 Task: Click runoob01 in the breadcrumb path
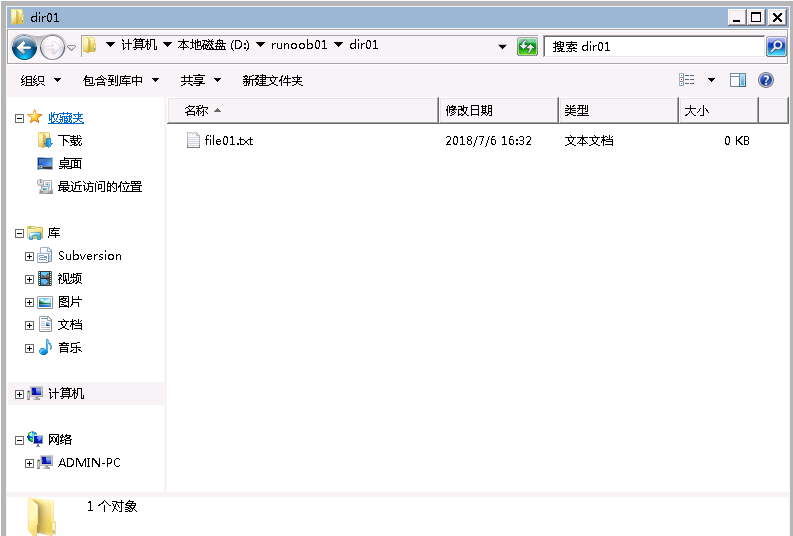(299, 45)
